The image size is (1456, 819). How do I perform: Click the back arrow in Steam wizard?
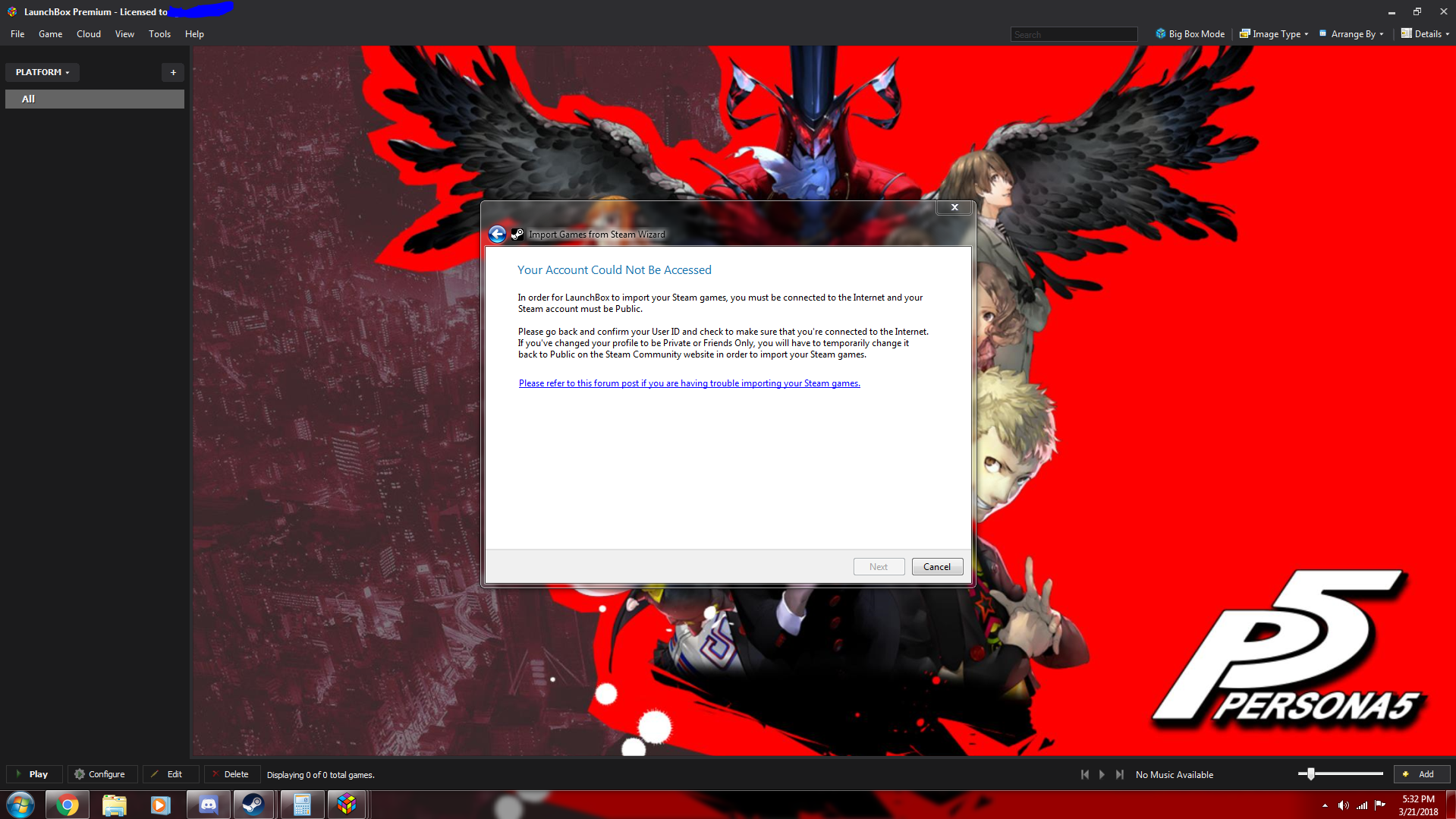(497, 235)
